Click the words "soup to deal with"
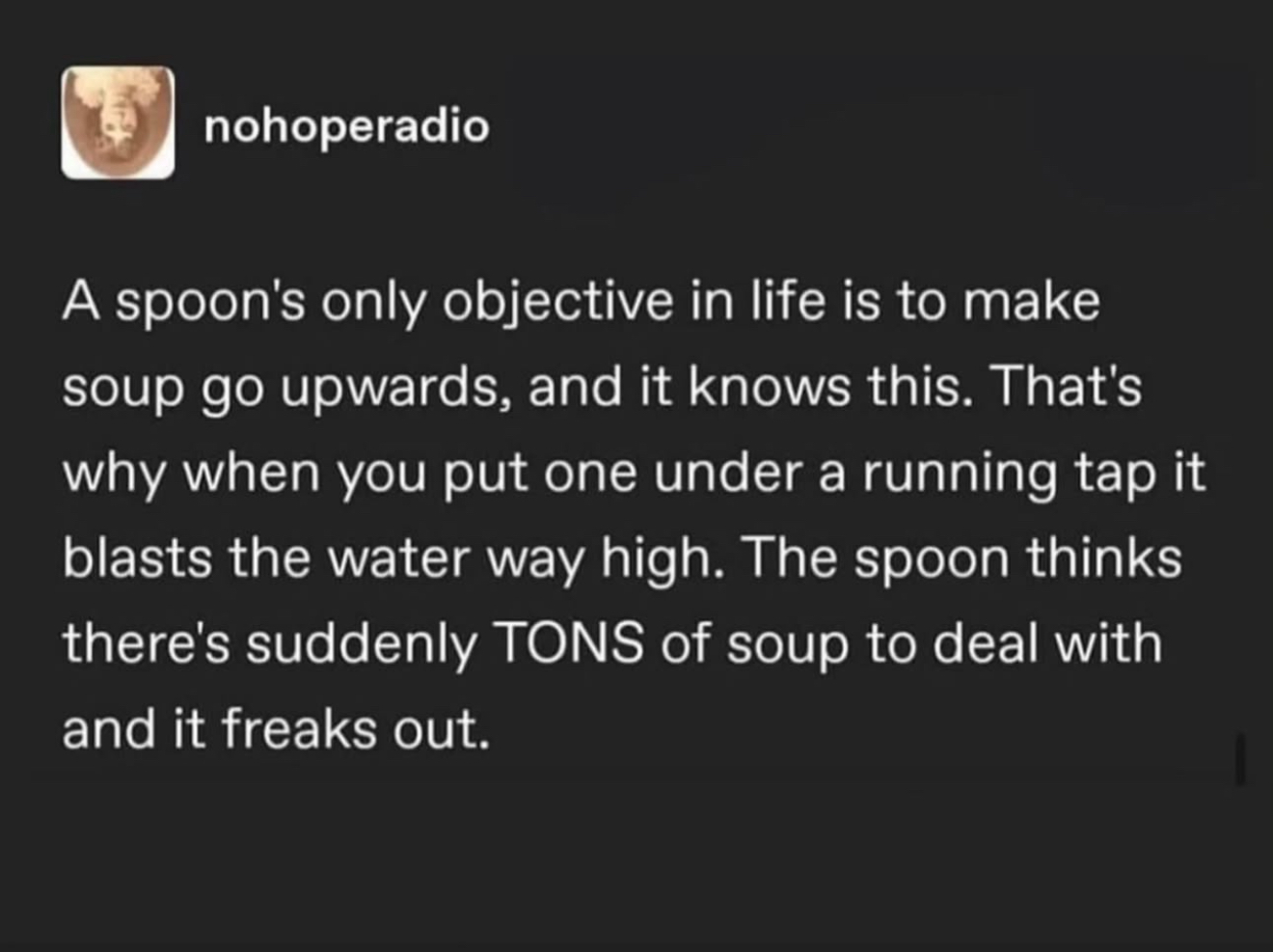This screenshot has width=1273, height=952. tap(944, 643)
